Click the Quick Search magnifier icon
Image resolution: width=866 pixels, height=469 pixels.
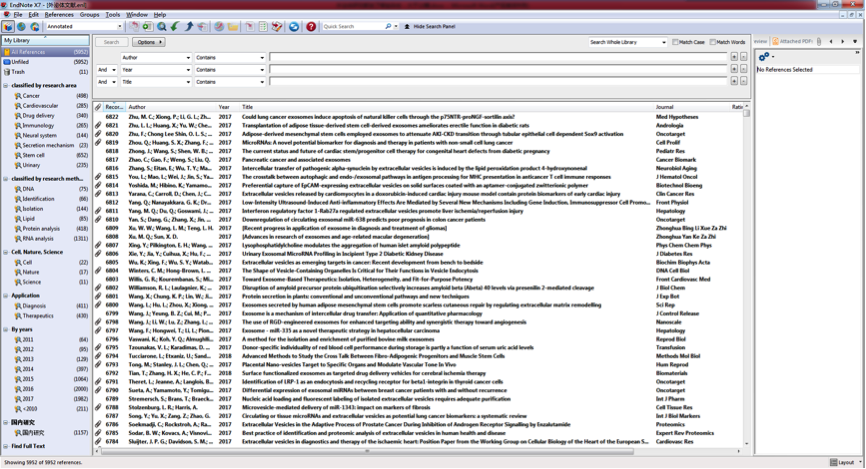point(388,27)
